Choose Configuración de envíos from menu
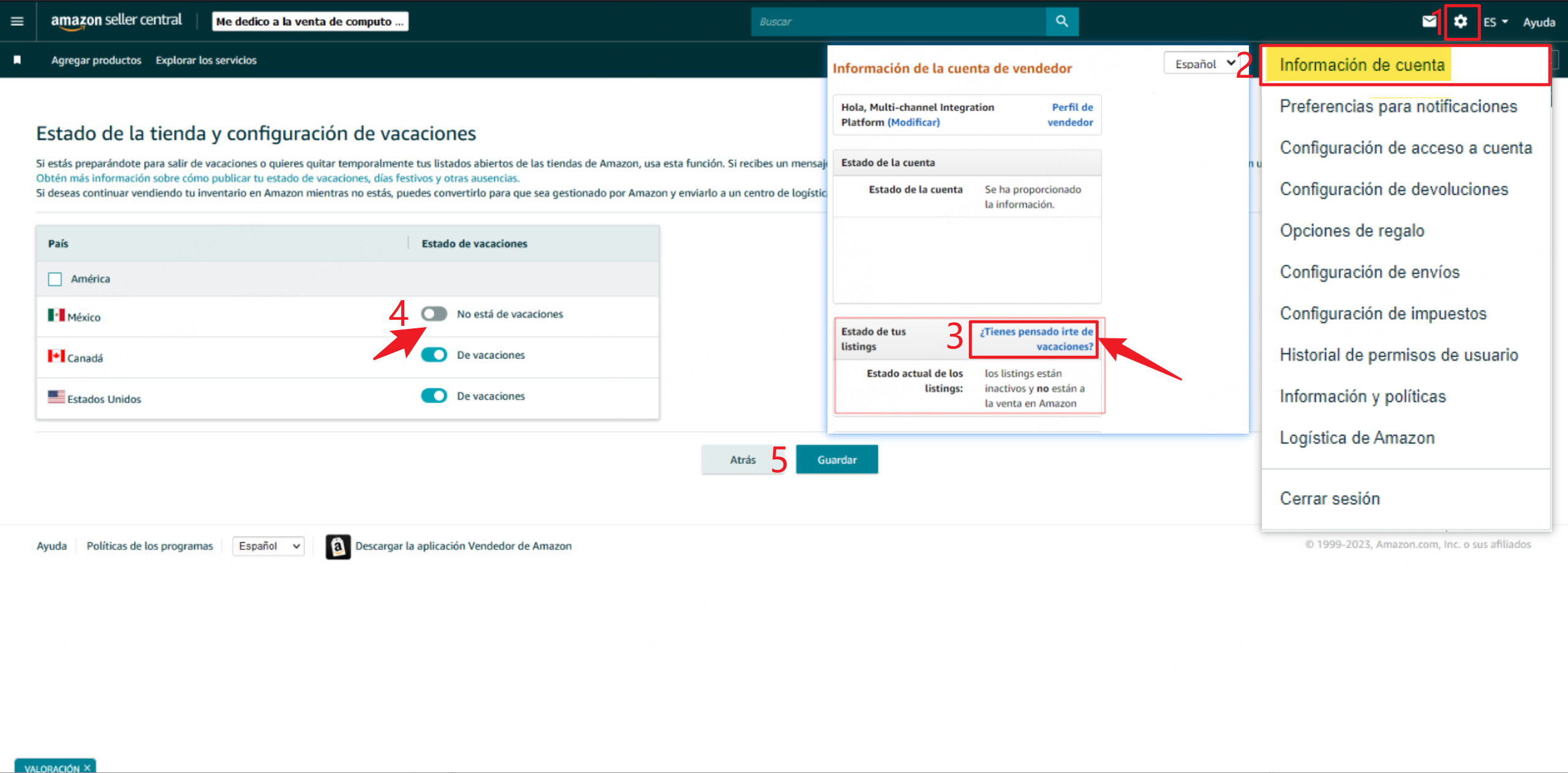1568x773 pixels. 1370,272
